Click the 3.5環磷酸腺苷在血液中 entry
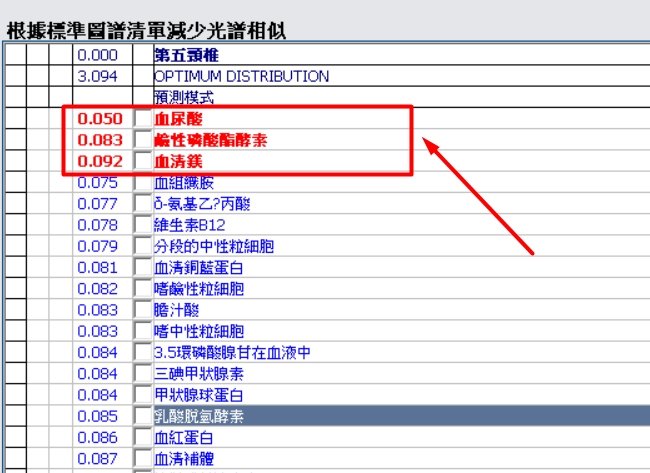Image resolution: width=650 pixels, height=473 pixels. (x=232, y=352)
